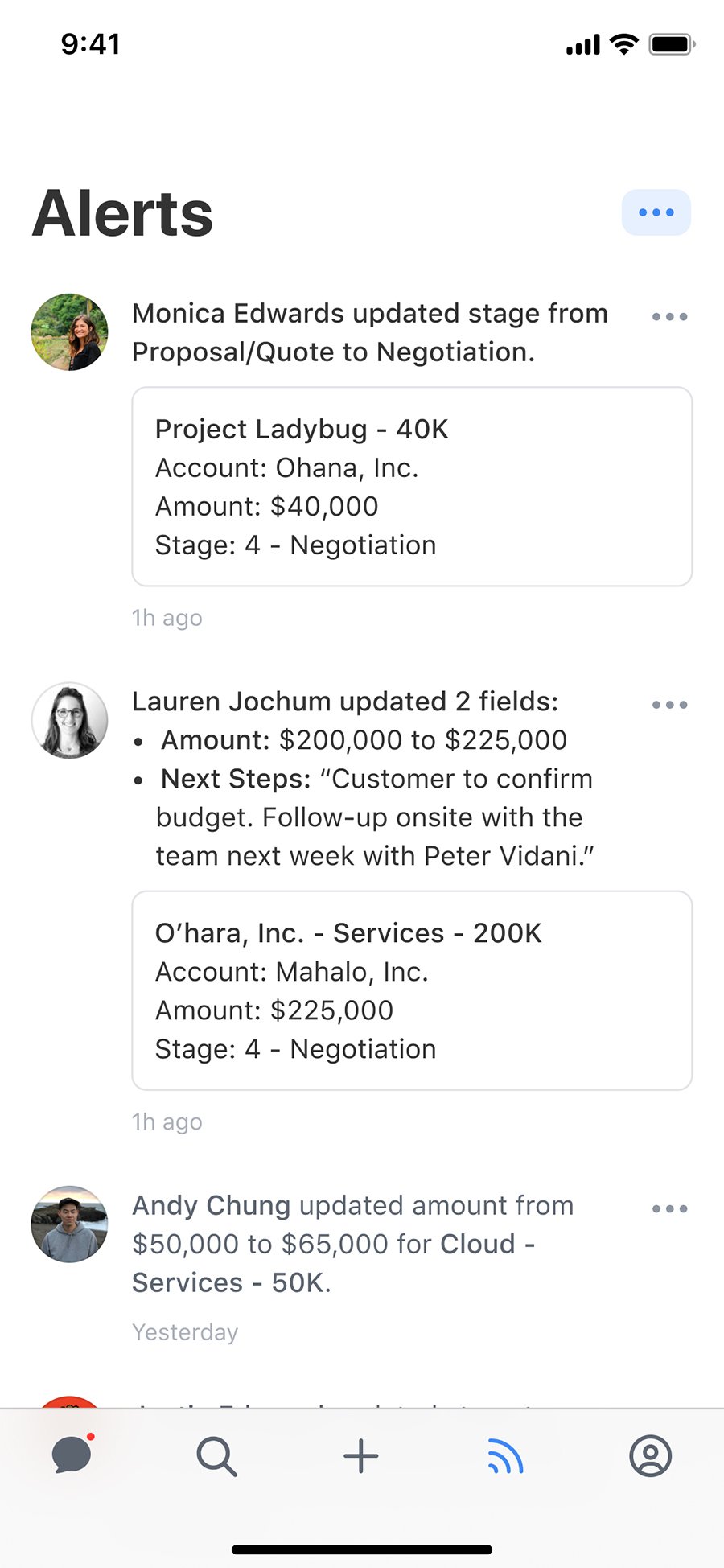Image resolution: width=724 pixels, height=1568 pixels.
Task: Show more actions for Andy Chung alert
Action: (x=669, y=1208)
